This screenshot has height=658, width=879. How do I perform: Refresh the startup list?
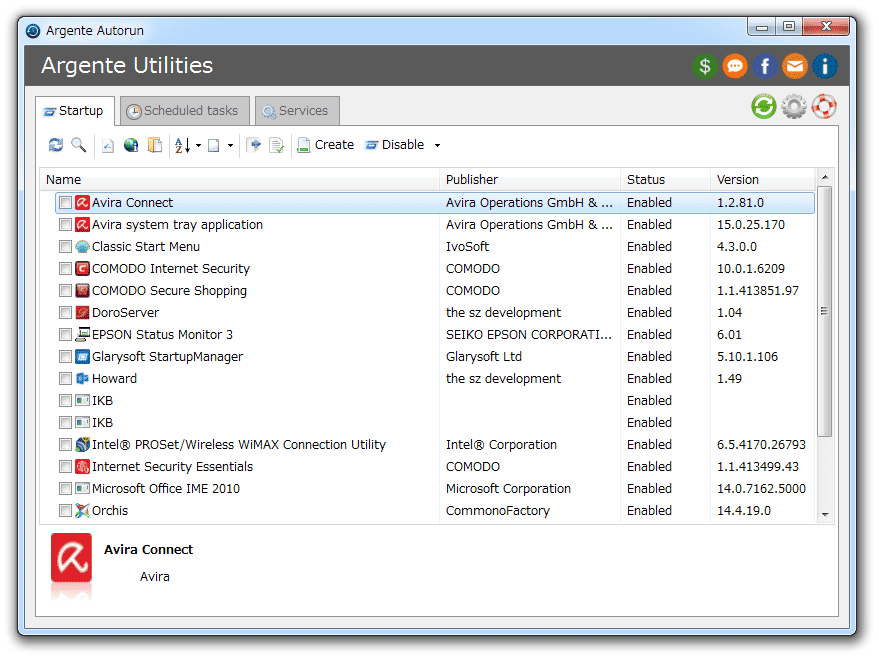coord(55,145)
